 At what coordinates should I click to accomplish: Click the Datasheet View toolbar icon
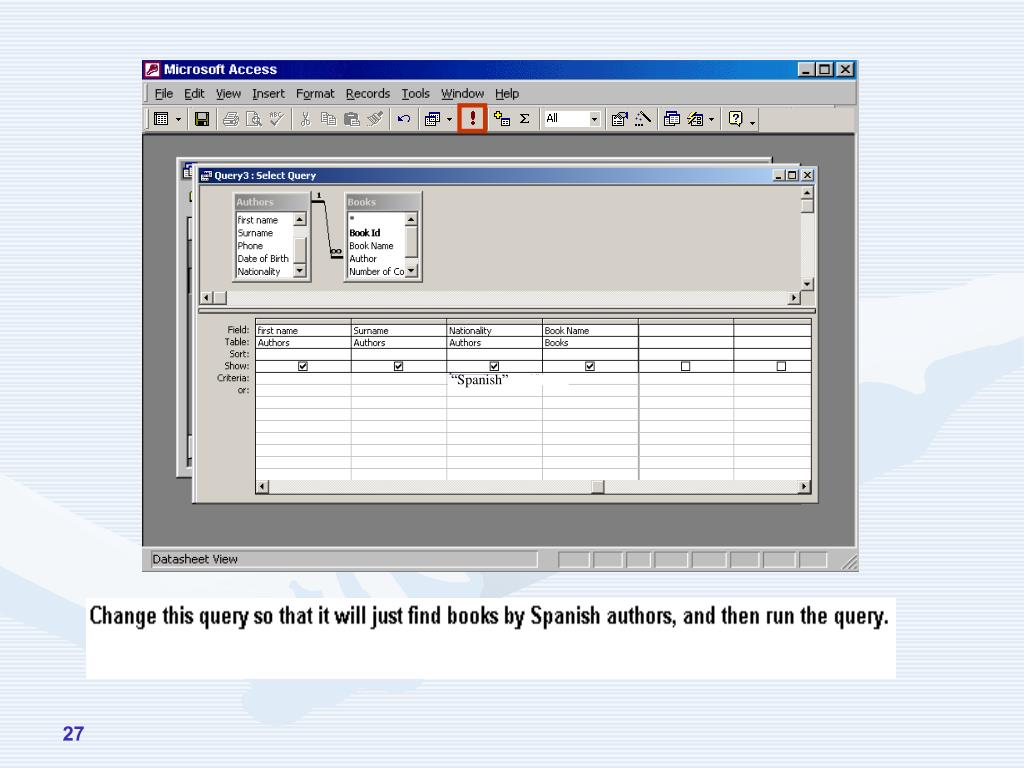click(161, 119)
